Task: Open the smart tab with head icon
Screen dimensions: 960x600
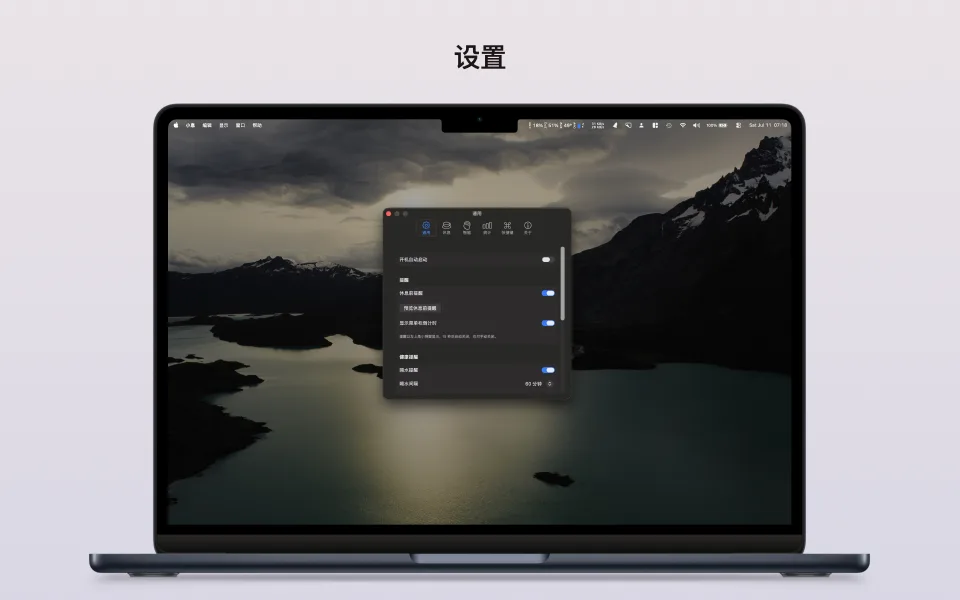Action: [x=467, y=228]
